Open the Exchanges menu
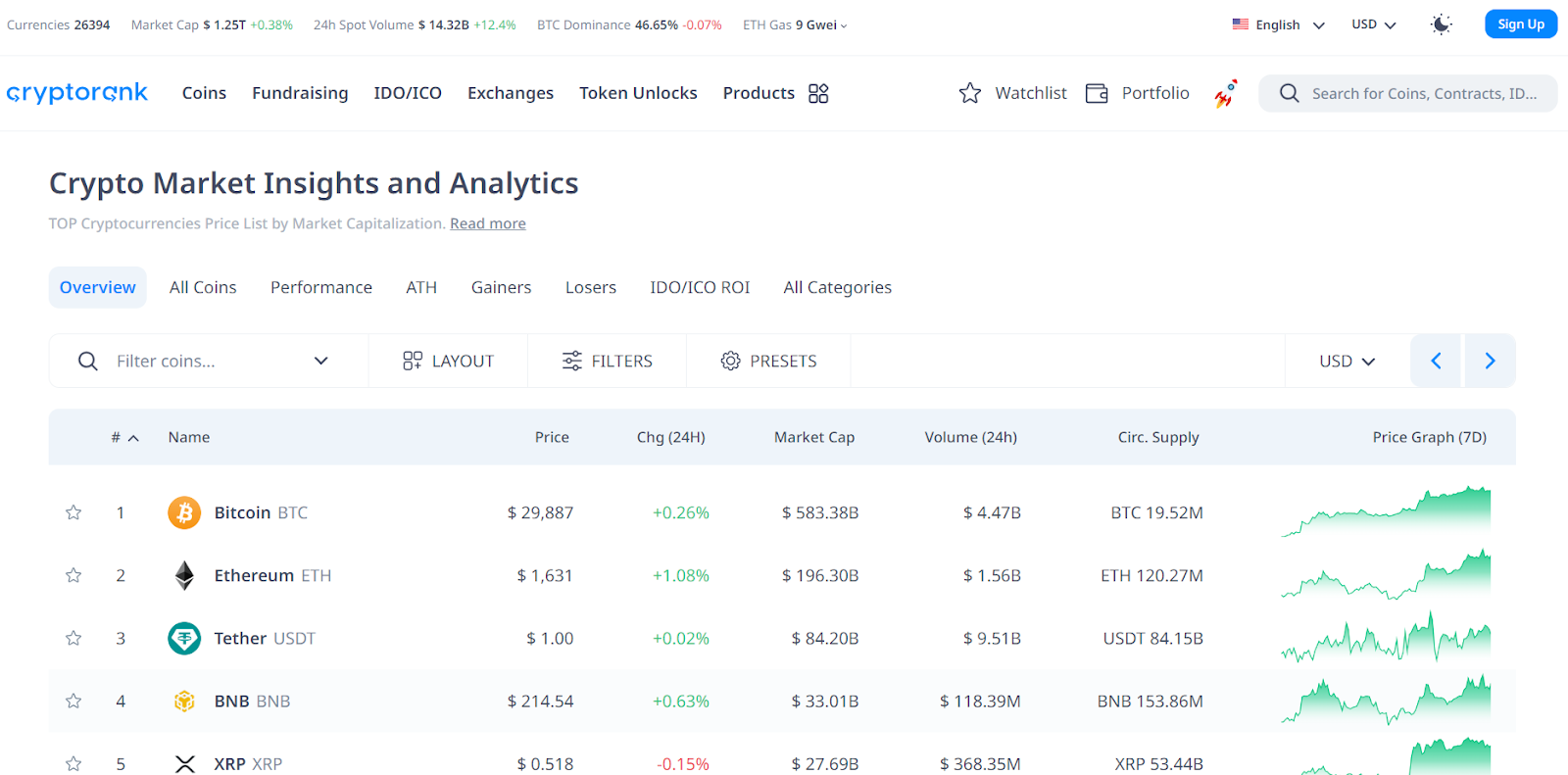The width and height of the screenshot is (1568, 775). (x=511, y=93)
